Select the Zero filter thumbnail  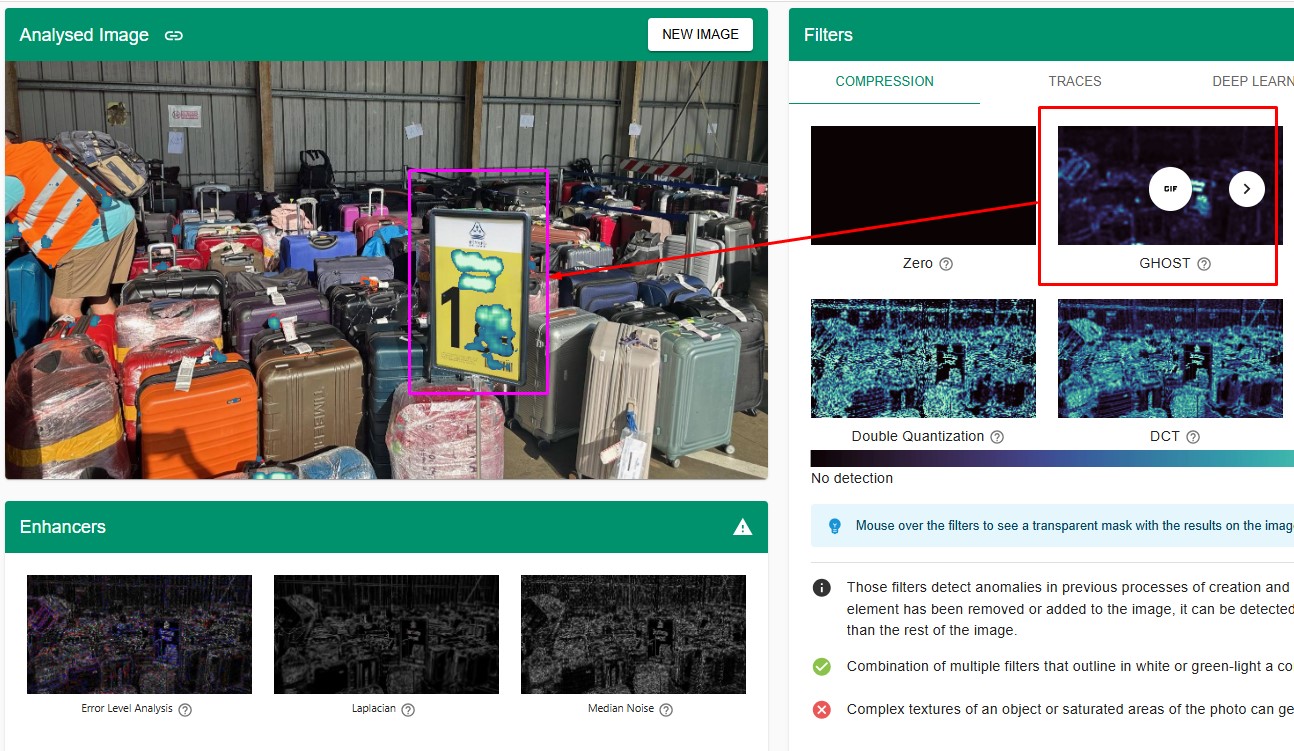923,185
